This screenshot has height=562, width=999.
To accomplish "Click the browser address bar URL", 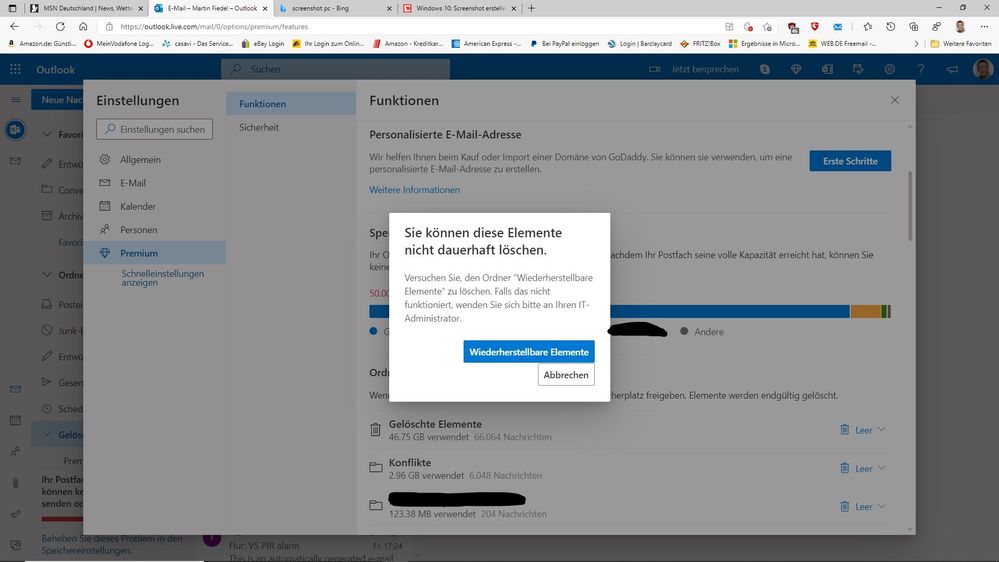I will (x=214, y=27).
